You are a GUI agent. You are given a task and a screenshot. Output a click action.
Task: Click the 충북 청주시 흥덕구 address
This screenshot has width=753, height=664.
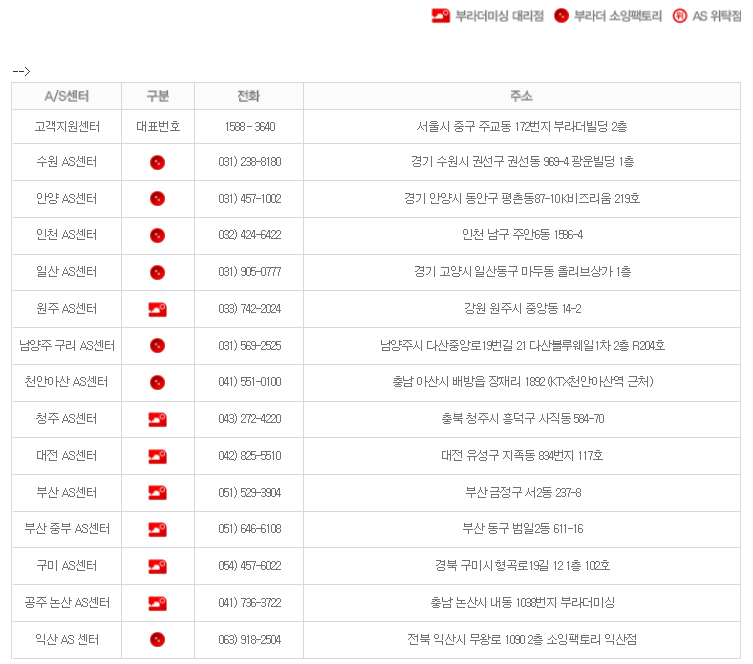point(522,419)
